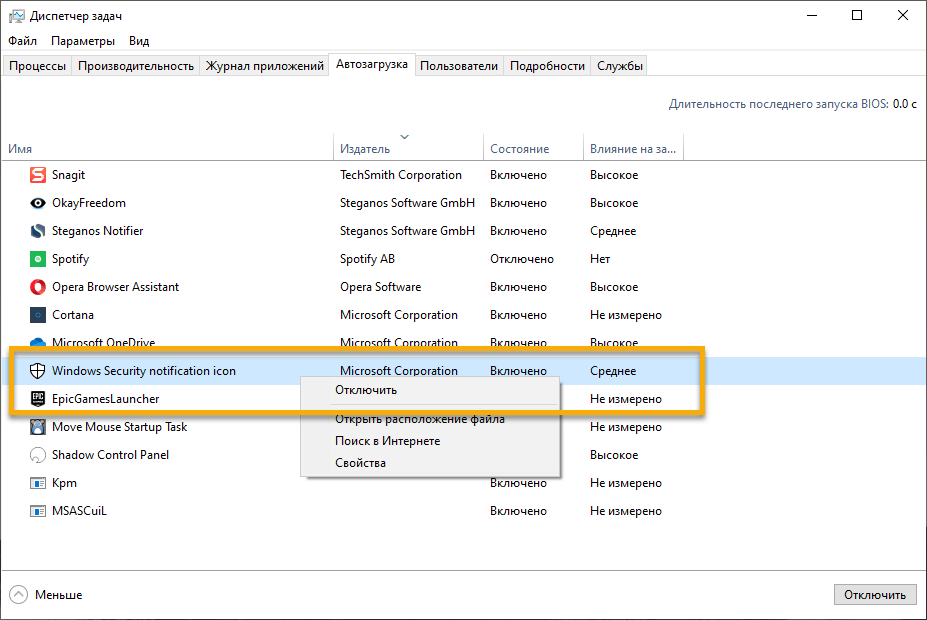Click the green Spotify icon
The width and height of the screenshot is (927, 620).
tap(38, 259)
